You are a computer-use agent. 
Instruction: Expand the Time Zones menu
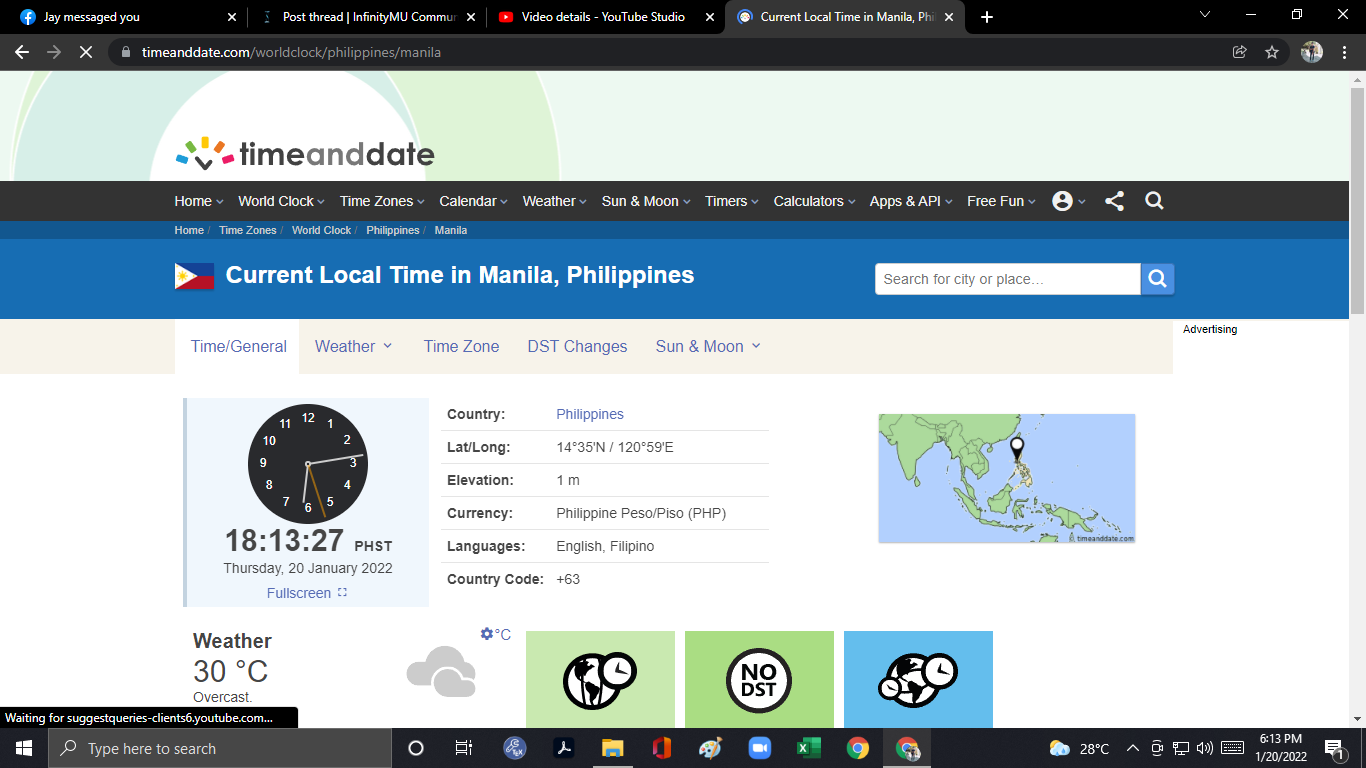point(382,201)
